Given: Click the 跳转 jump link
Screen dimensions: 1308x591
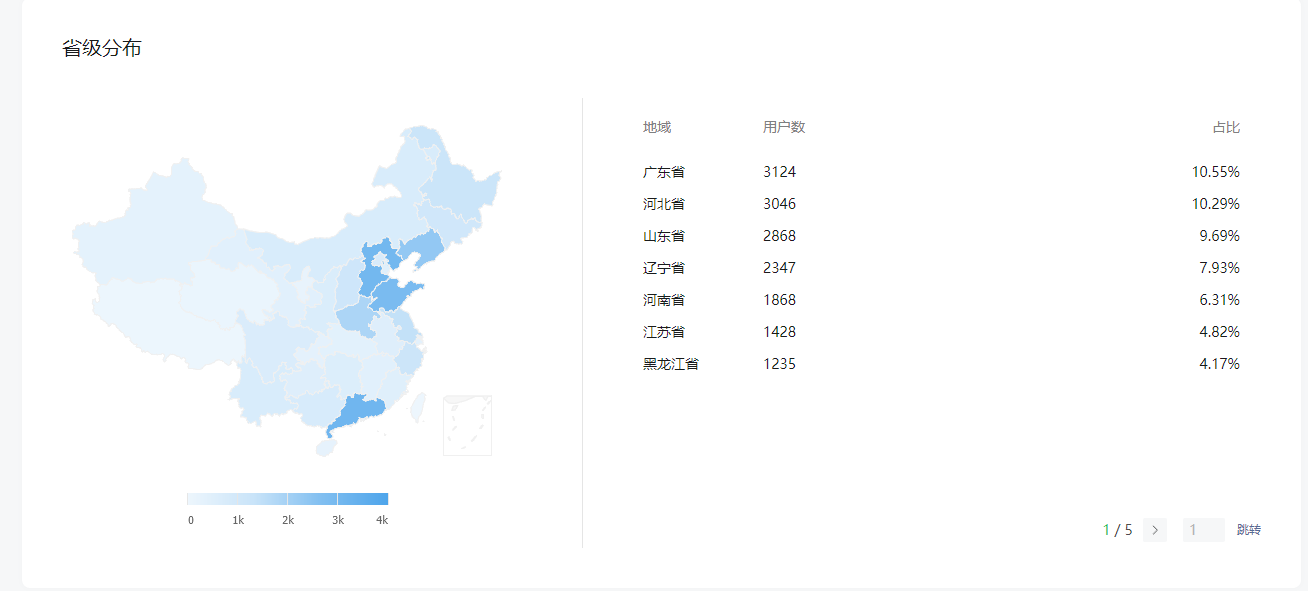Looking at the screenshot, I should click(1249, 530).
